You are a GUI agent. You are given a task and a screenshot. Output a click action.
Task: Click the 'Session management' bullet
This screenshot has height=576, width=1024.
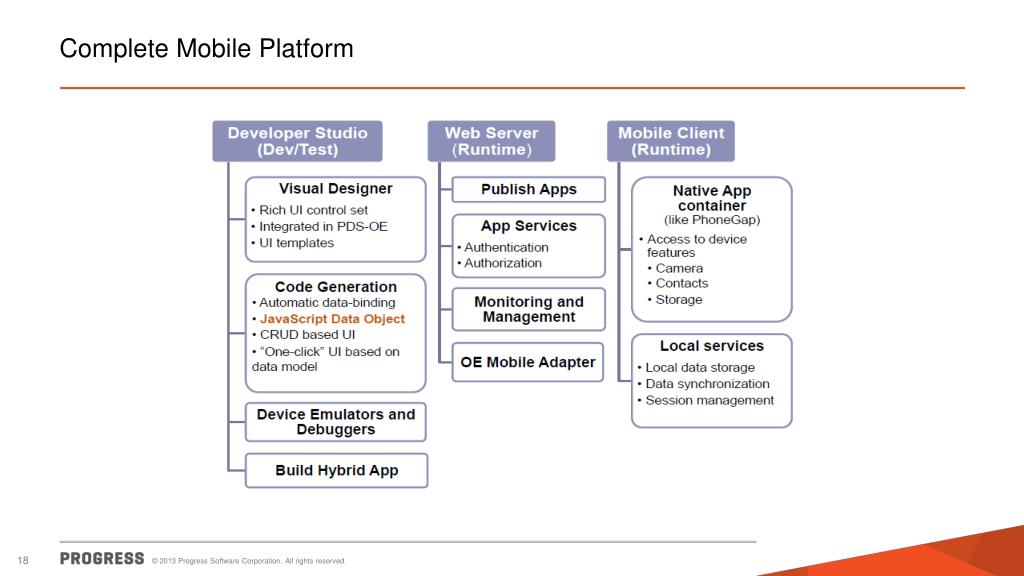[x=705, y=400]
